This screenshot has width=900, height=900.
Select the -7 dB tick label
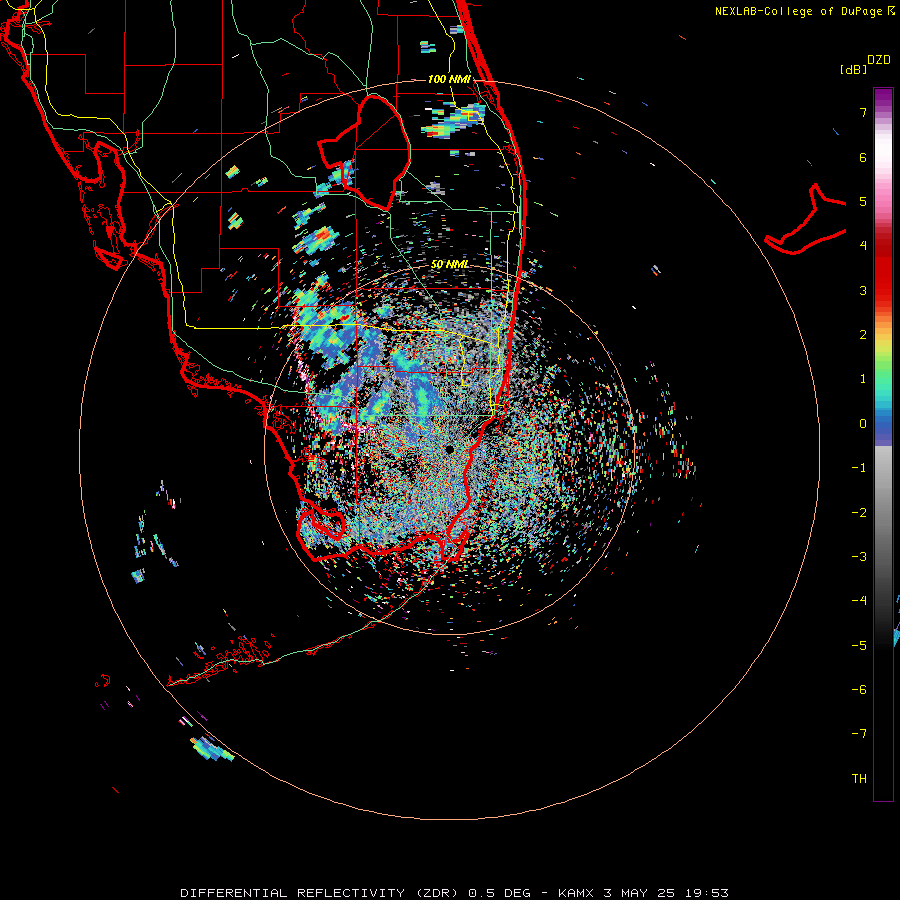pos(859,734)
